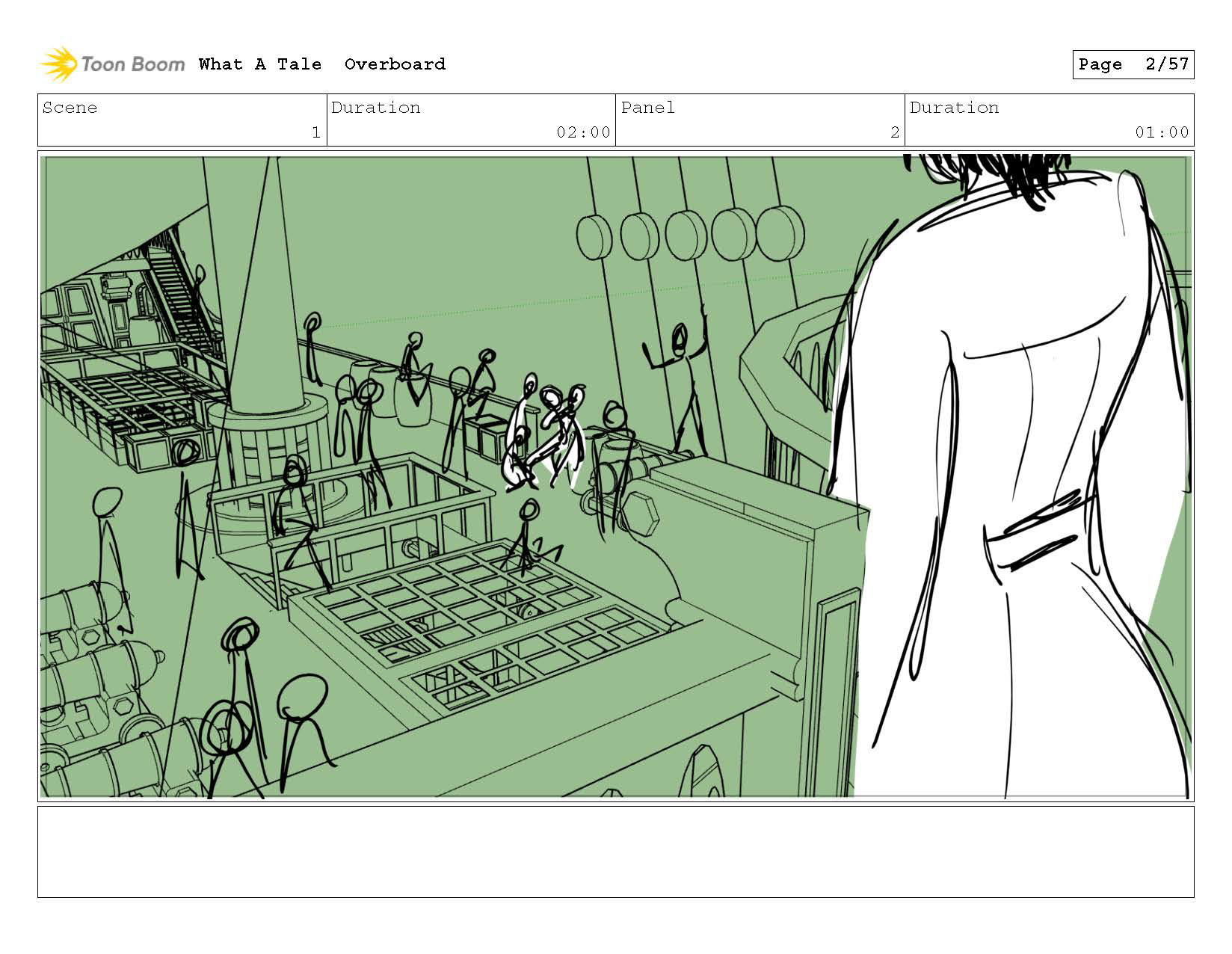Select the 'What A Tale Overboard' title
Screen dimensions: 1232x954
point(322,64)
